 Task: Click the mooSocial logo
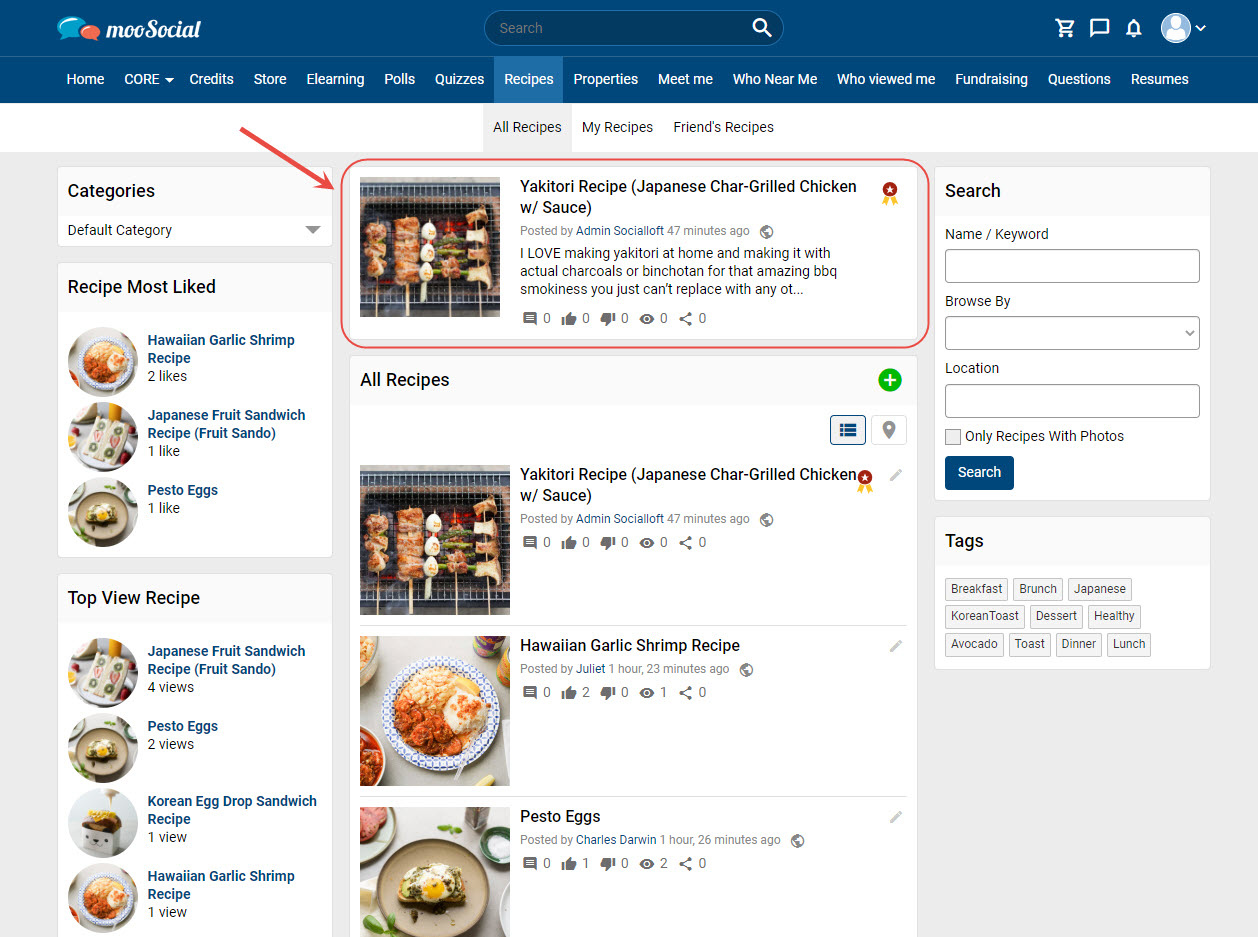(x=129, y=28)
